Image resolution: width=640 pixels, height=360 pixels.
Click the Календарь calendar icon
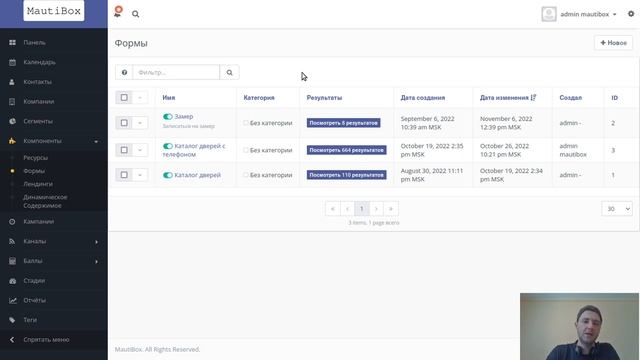(x=12, y=62)
